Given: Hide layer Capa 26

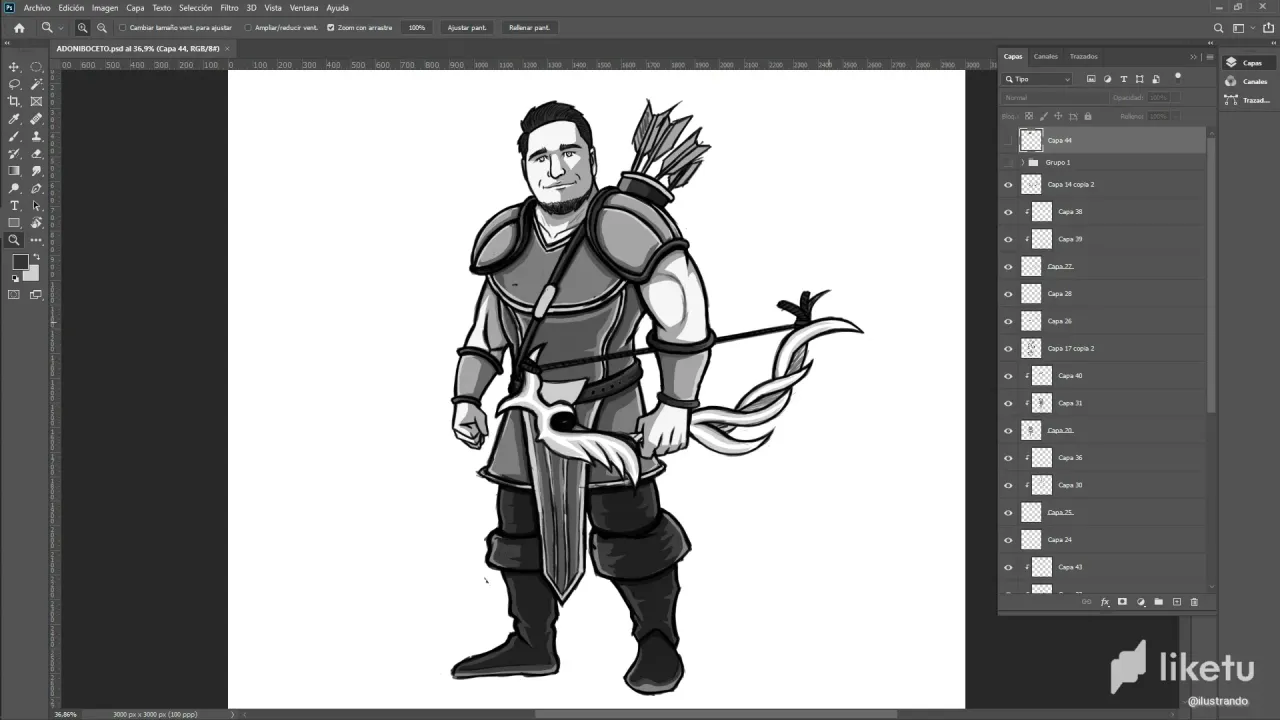Looking at the screenshot, I should [1008, 322].
